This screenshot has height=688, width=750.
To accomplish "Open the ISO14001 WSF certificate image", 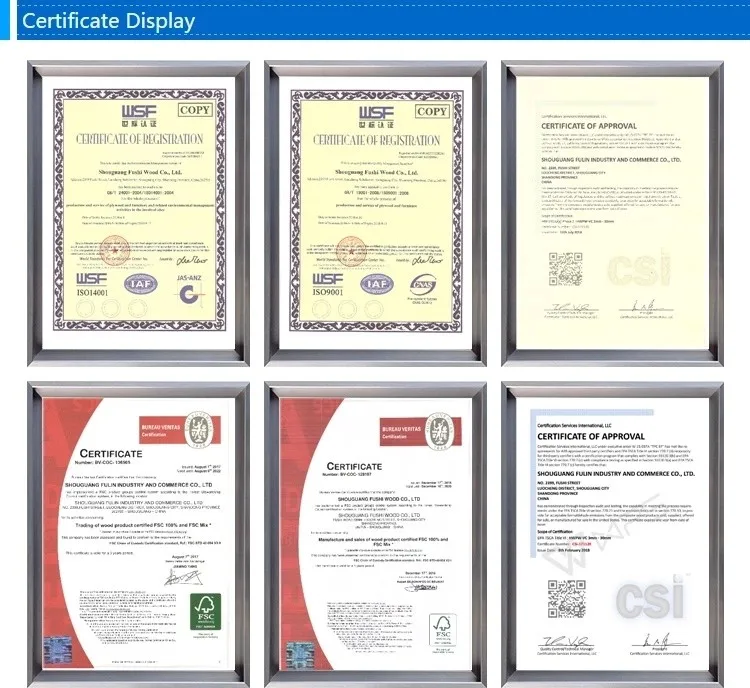I will tap(139, 213).
